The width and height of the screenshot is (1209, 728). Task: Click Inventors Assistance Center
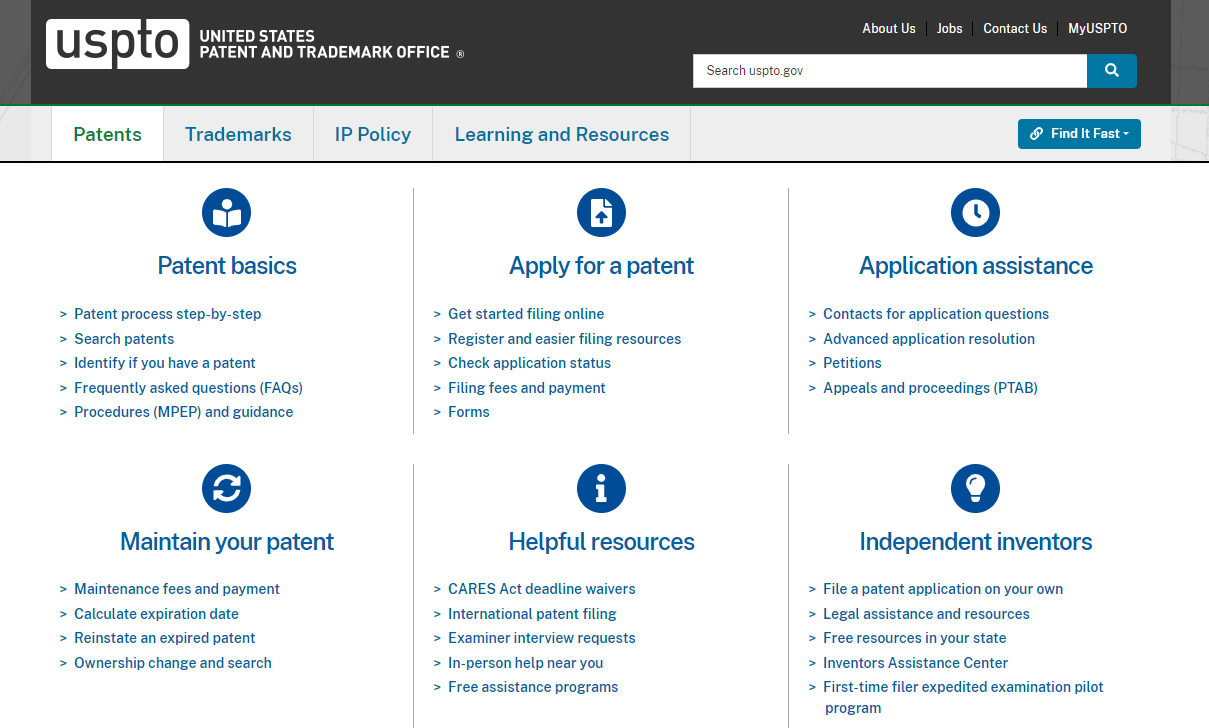coord(916,663)
